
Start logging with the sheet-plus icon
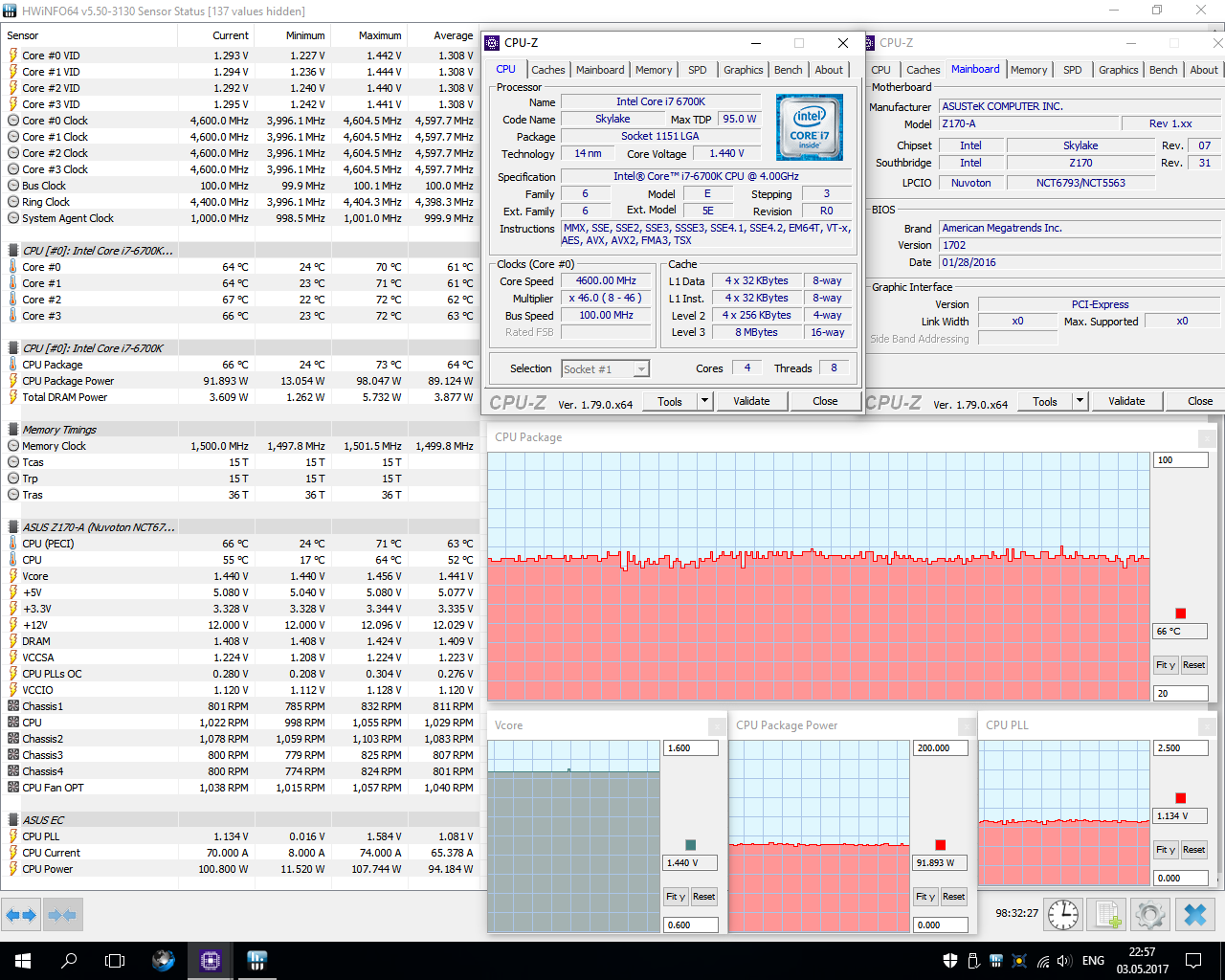pyautogui.click(x=1108, y=915)
